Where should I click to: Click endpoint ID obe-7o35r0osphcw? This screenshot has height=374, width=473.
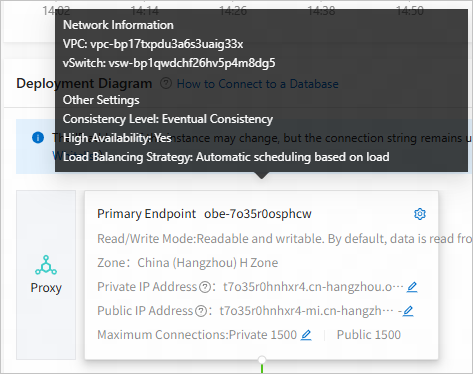[x=258, y=214]
